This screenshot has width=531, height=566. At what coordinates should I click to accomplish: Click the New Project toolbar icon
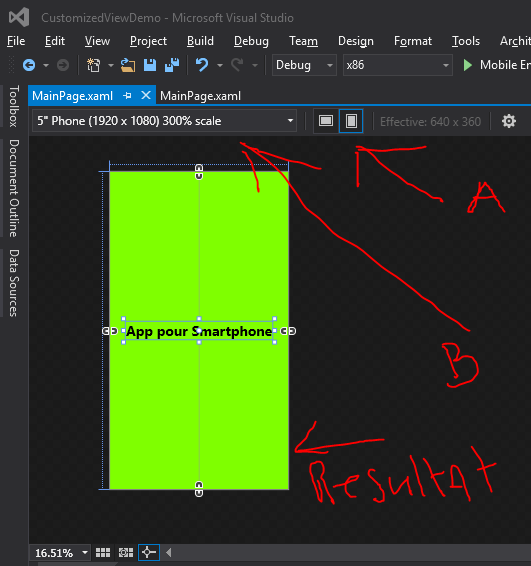pos(93,65)
